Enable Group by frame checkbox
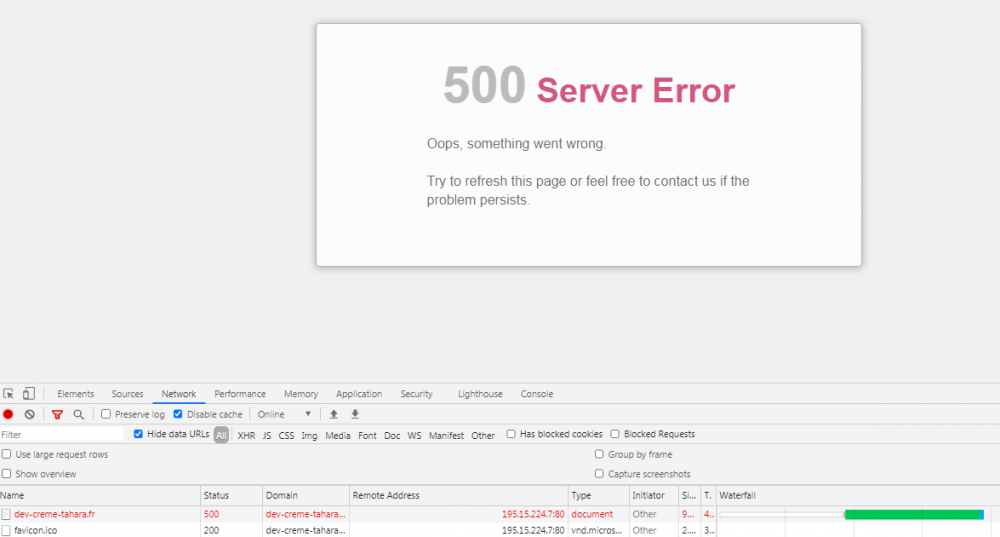This screenshot has width=1000, height=537. pyautogui.click(x=599, y=454)
